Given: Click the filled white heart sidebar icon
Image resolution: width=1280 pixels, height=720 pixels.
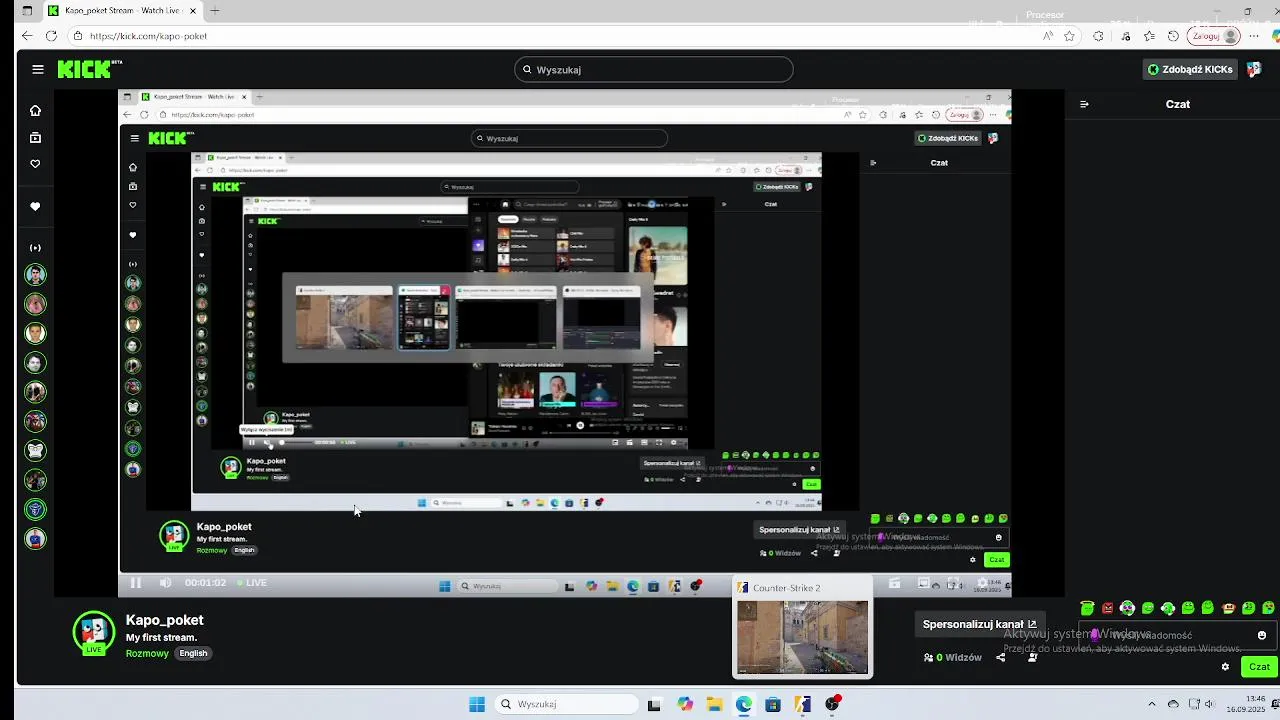Looking at the screenshot, I should click(x=35, y=207).
